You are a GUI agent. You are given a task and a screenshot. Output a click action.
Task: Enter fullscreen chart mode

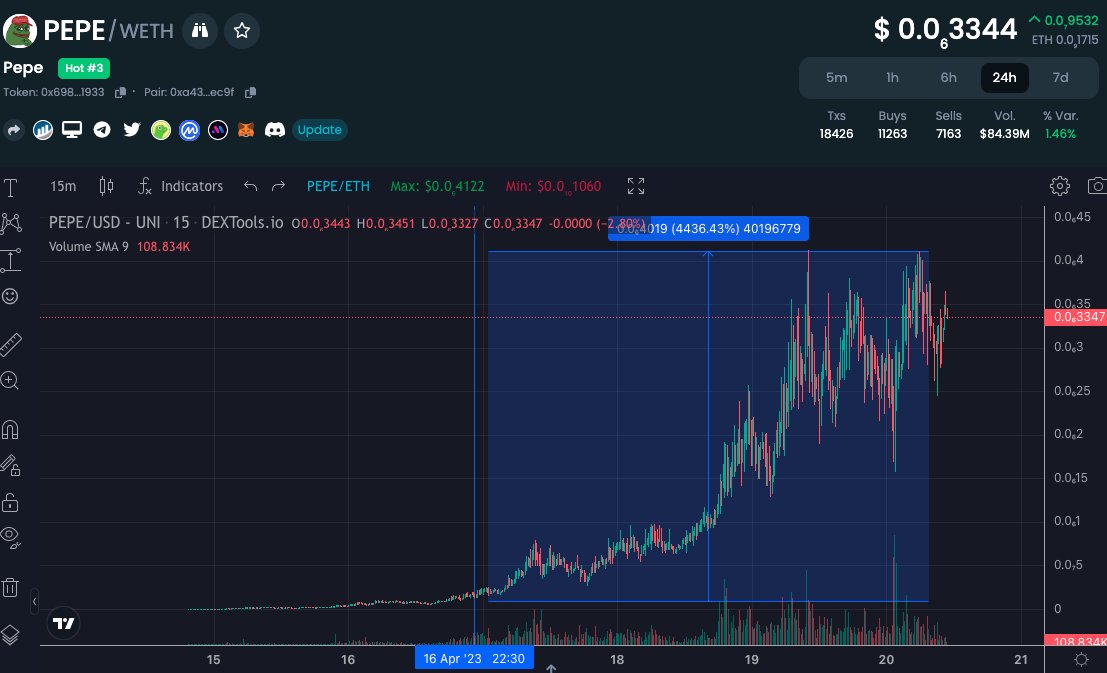pos(635,186)
